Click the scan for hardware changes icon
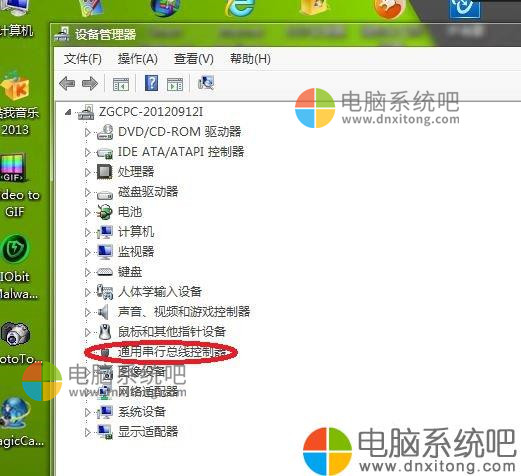The image size is (521, 476). [x=206, y=83]
